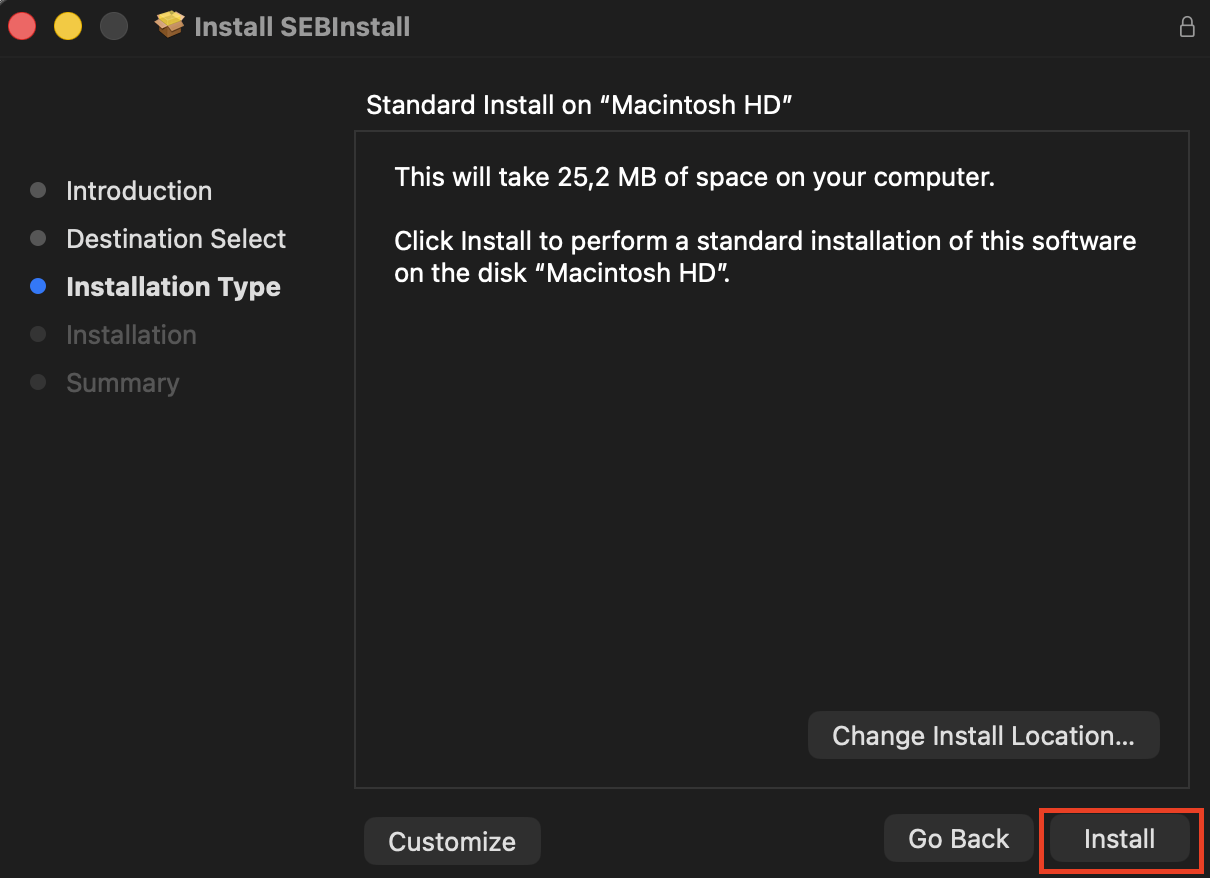Click the Go Back button
This screenshot has width=1210, height=878.
coord(958,838)
